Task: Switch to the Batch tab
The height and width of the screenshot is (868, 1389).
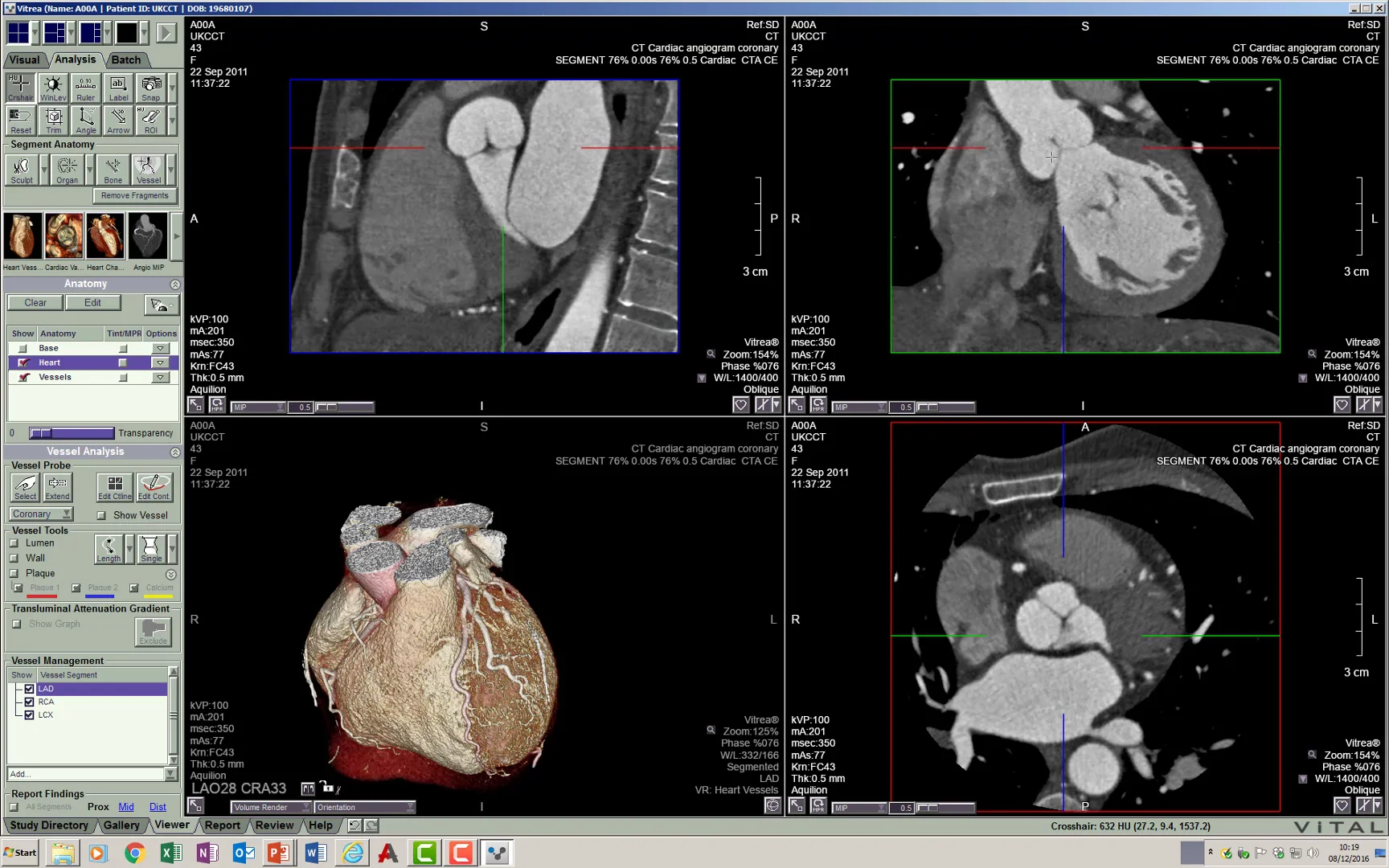Action: pos(125,60)
